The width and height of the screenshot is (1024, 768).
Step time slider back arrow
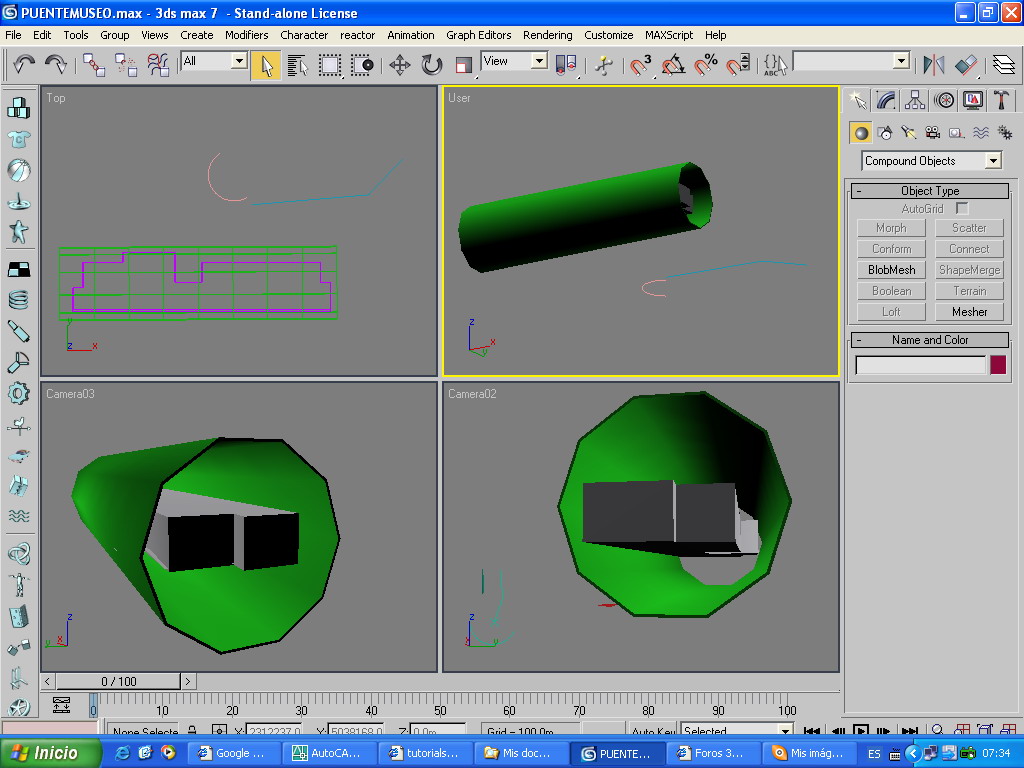coord(47,681)
